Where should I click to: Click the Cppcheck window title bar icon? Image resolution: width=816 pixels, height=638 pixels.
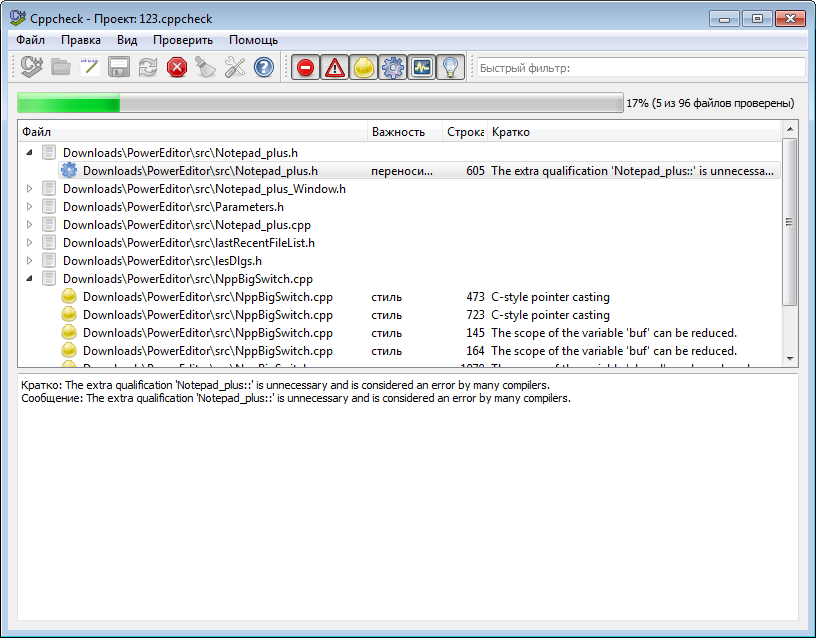click(17, 18)
